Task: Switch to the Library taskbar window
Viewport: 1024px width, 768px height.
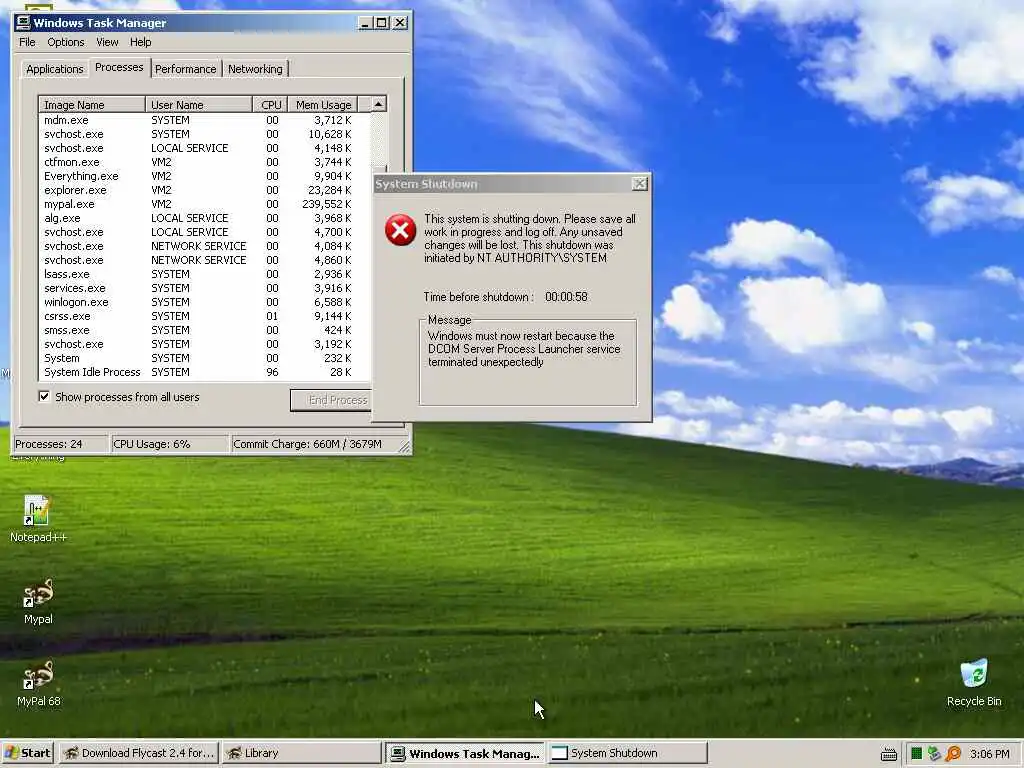Action: coord(301,753)
